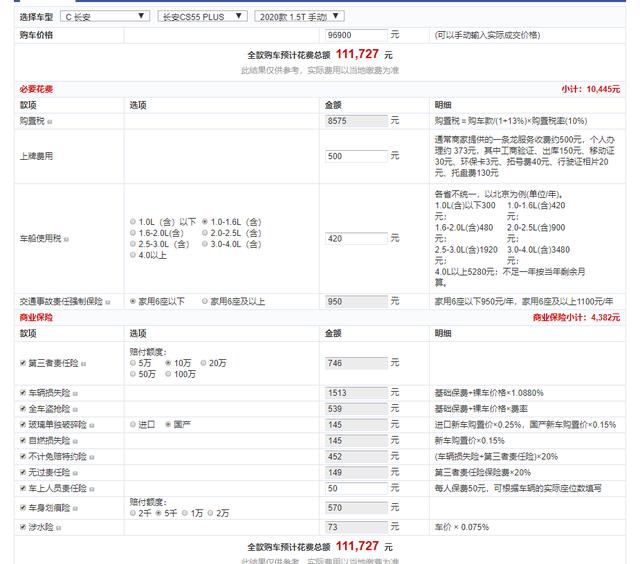Screen dimensions: 640x564
Task: Select the 4.0以上 displacement radio
Action: [x=133, y=255]
